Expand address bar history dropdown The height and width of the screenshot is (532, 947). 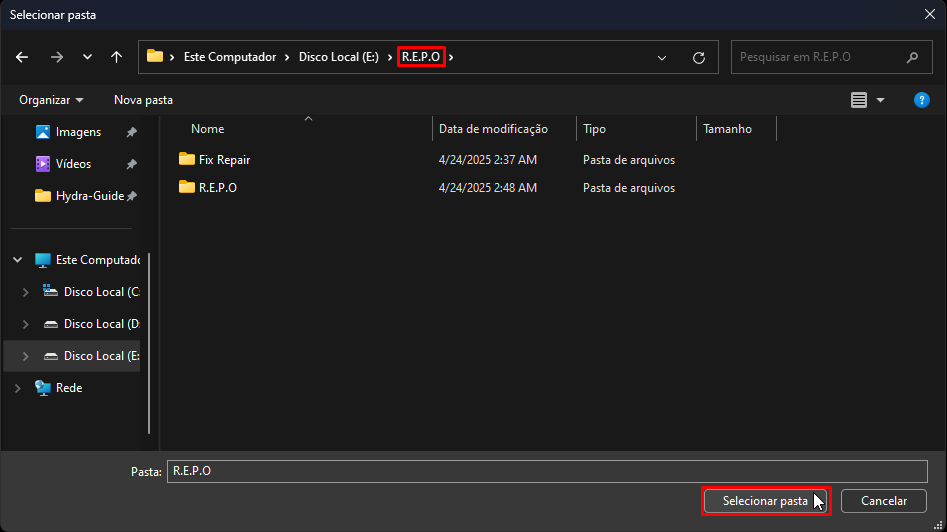[x=662, y=57]
